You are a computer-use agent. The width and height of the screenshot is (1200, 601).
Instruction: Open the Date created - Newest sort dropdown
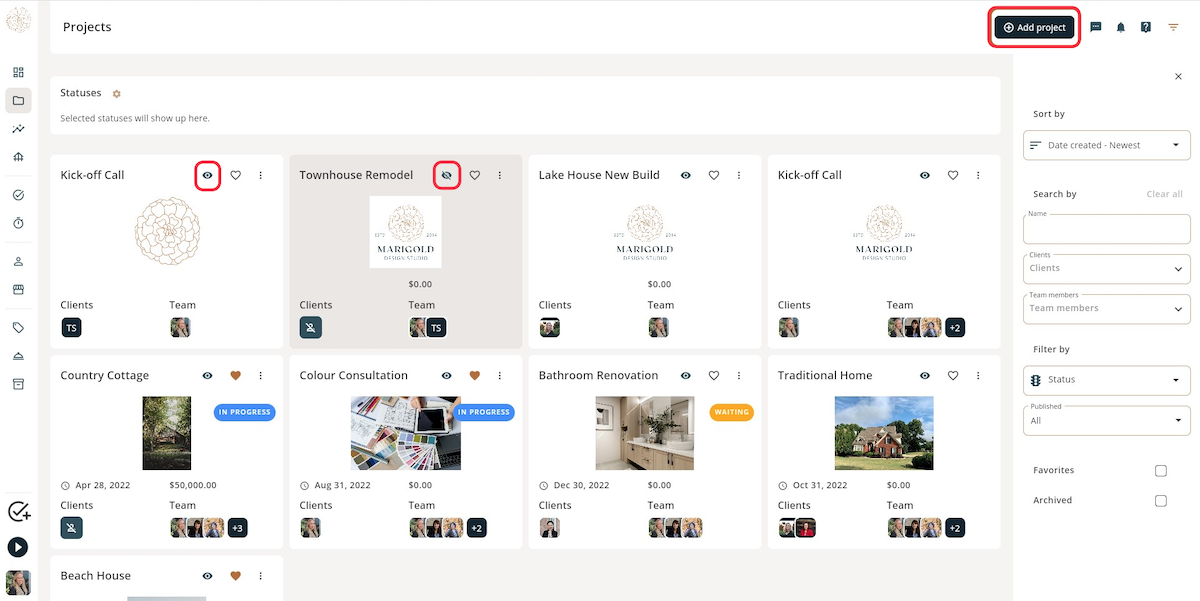1107,145
